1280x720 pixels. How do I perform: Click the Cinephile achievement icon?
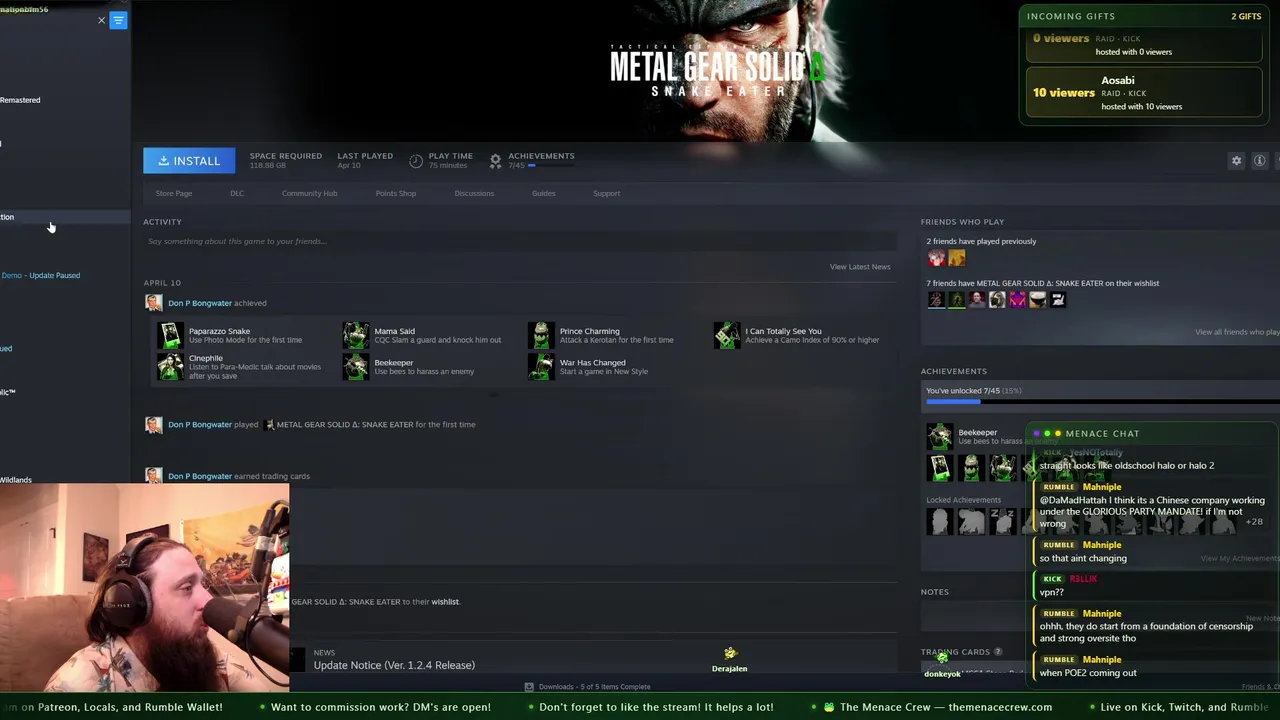[x=170, y=367]
